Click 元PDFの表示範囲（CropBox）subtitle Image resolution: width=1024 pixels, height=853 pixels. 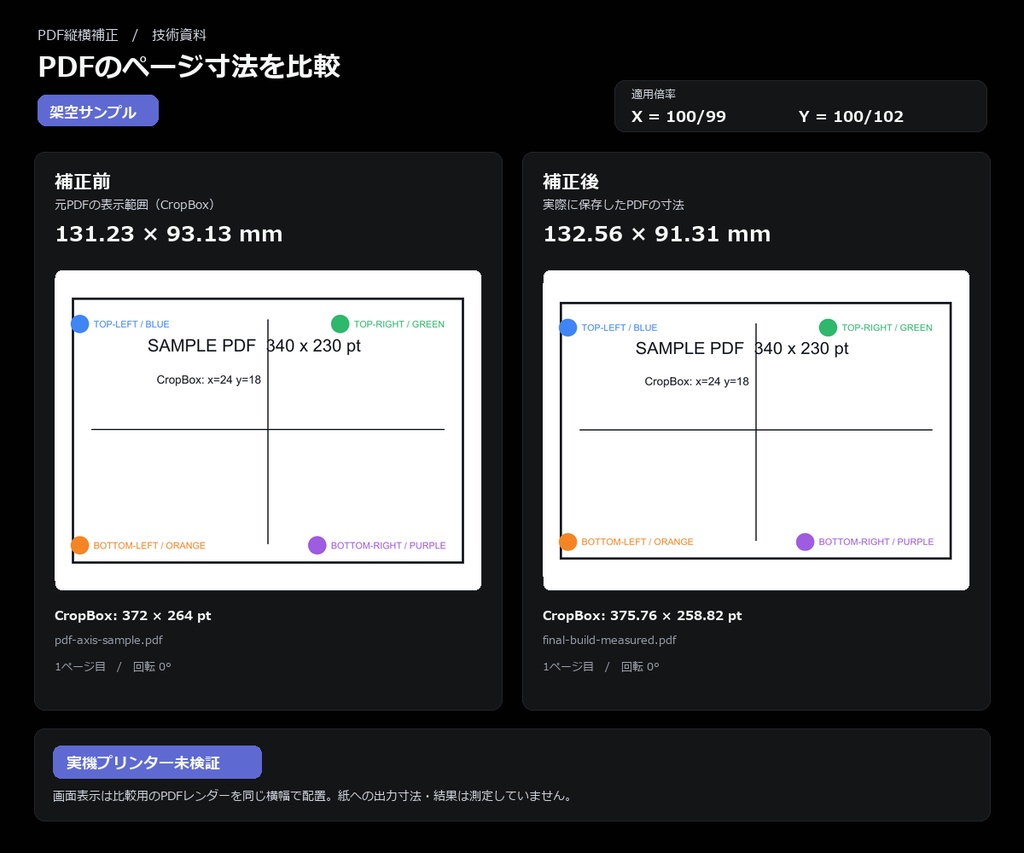coord(135,204)
